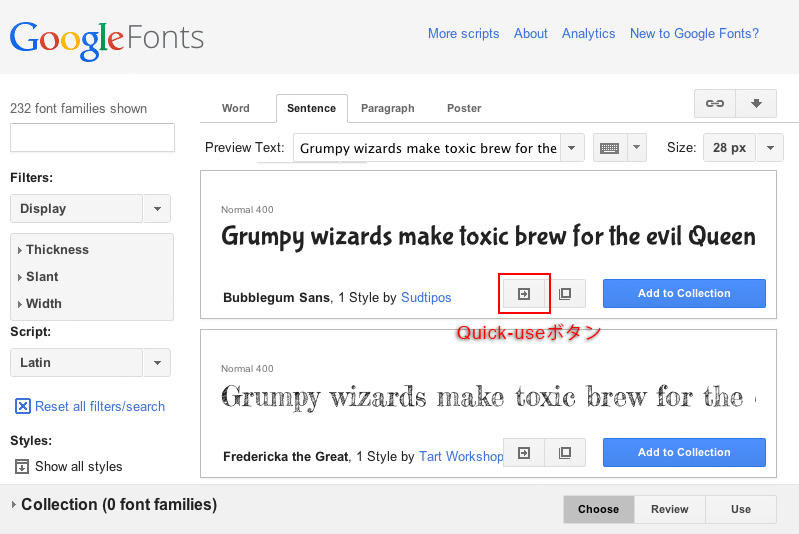Click the Sudtipos designer link

pos(426,298)
